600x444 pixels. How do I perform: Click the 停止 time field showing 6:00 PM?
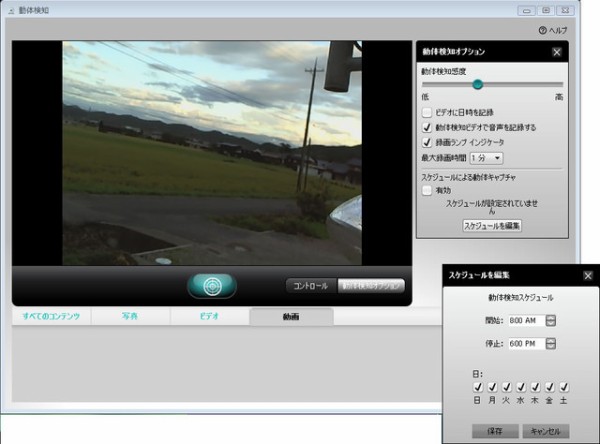pos(527,343)
